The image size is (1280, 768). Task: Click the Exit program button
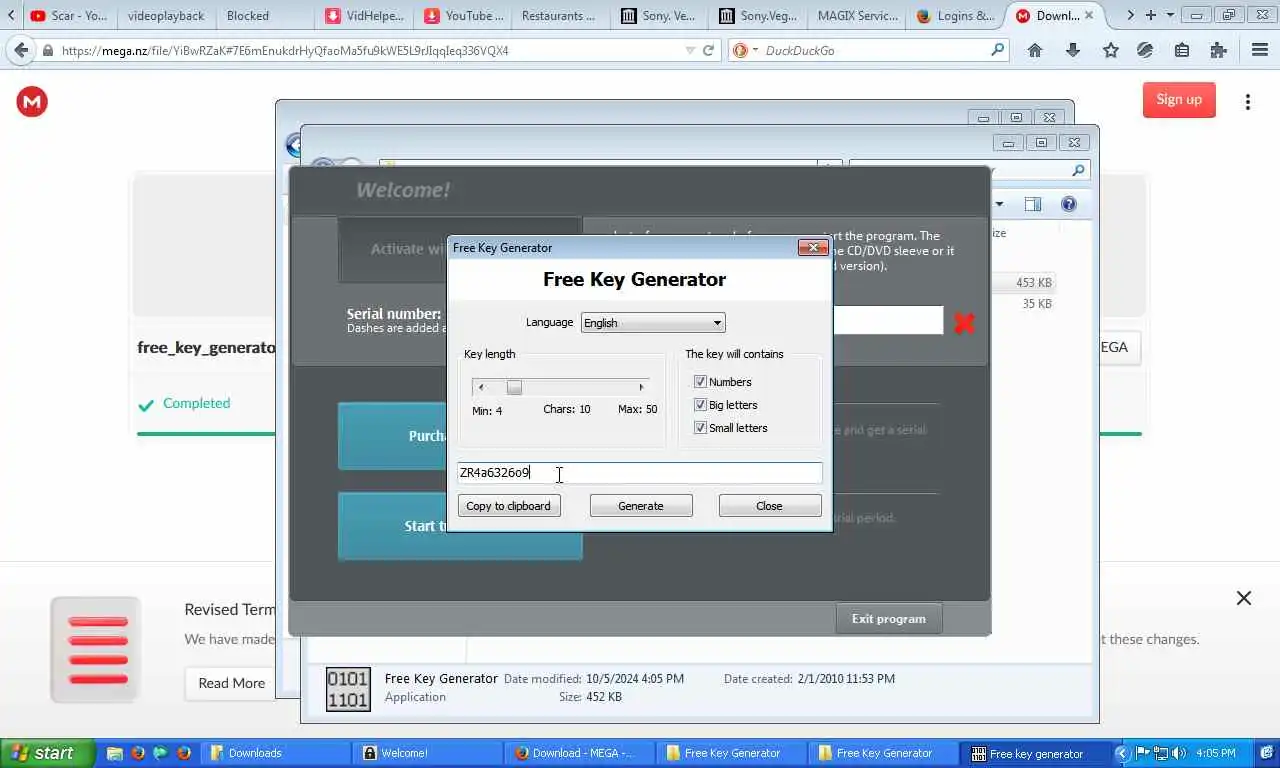coord(888,618)
